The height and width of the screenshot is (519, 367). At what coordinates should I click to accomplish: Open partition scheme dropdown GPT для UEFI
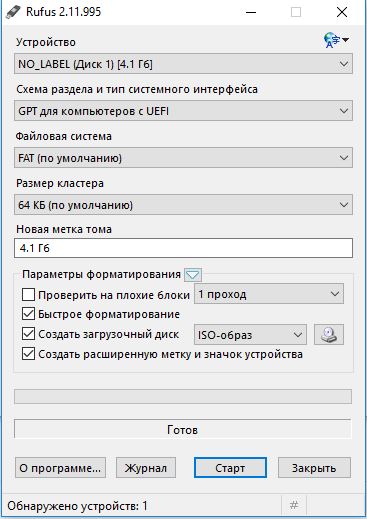pyautogui.click(x=183, y=111)
